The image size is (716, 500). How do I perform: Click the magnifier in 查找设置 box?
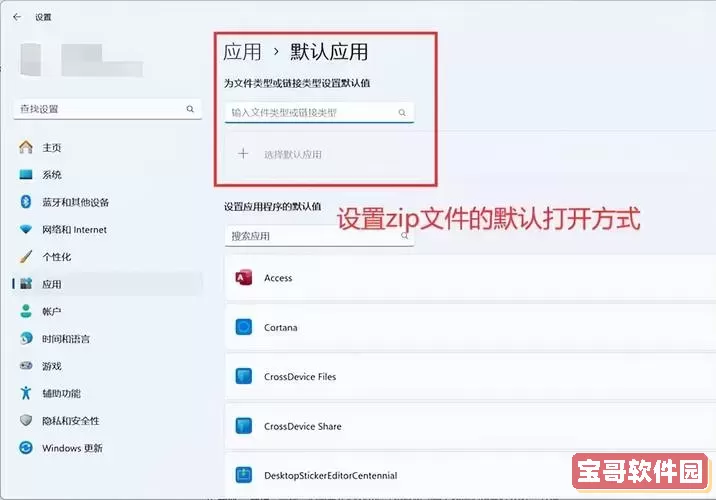pos(190,109)
